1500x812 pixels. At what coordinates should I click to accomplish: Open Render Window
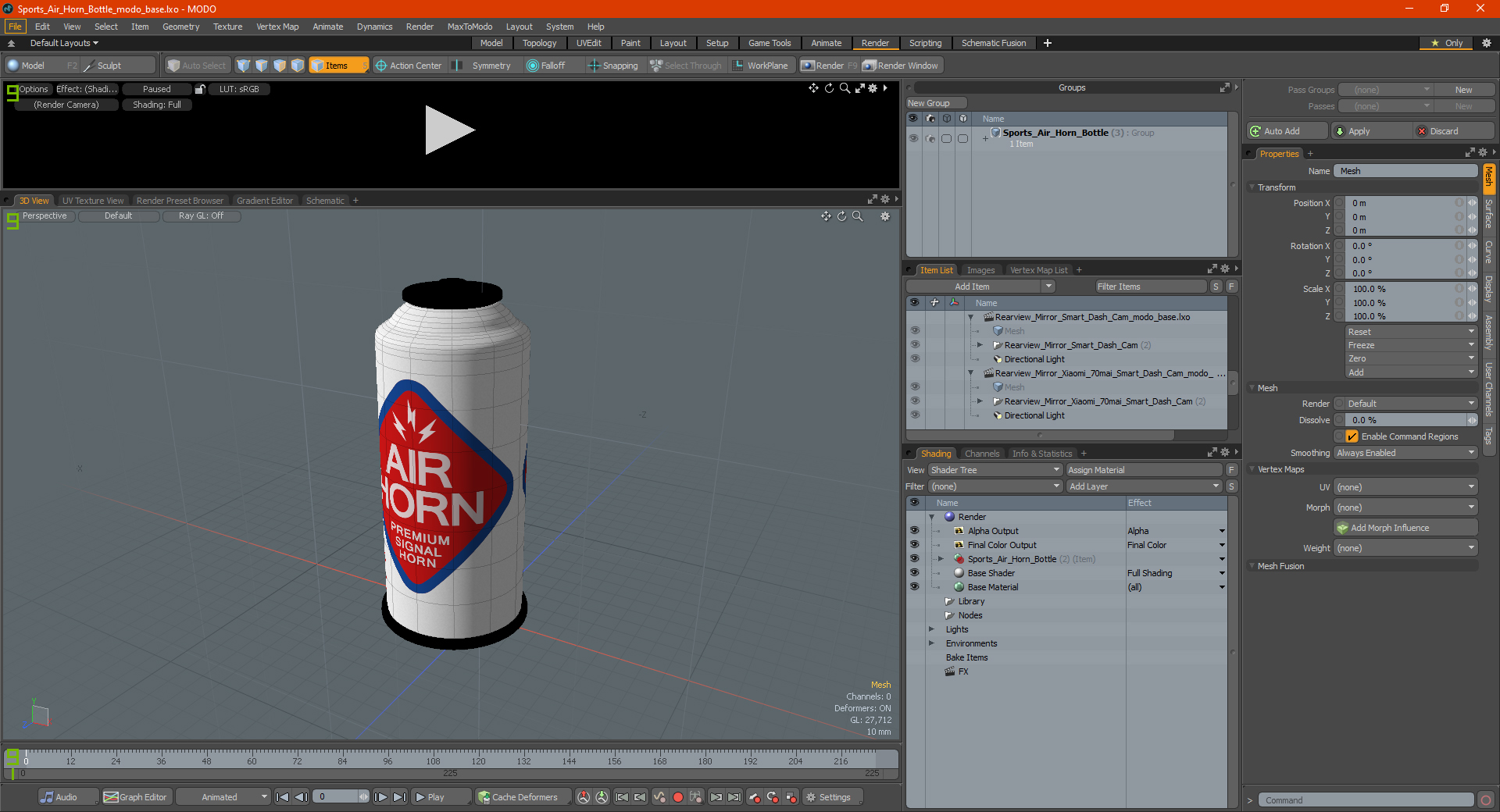(x=901, y=66)
